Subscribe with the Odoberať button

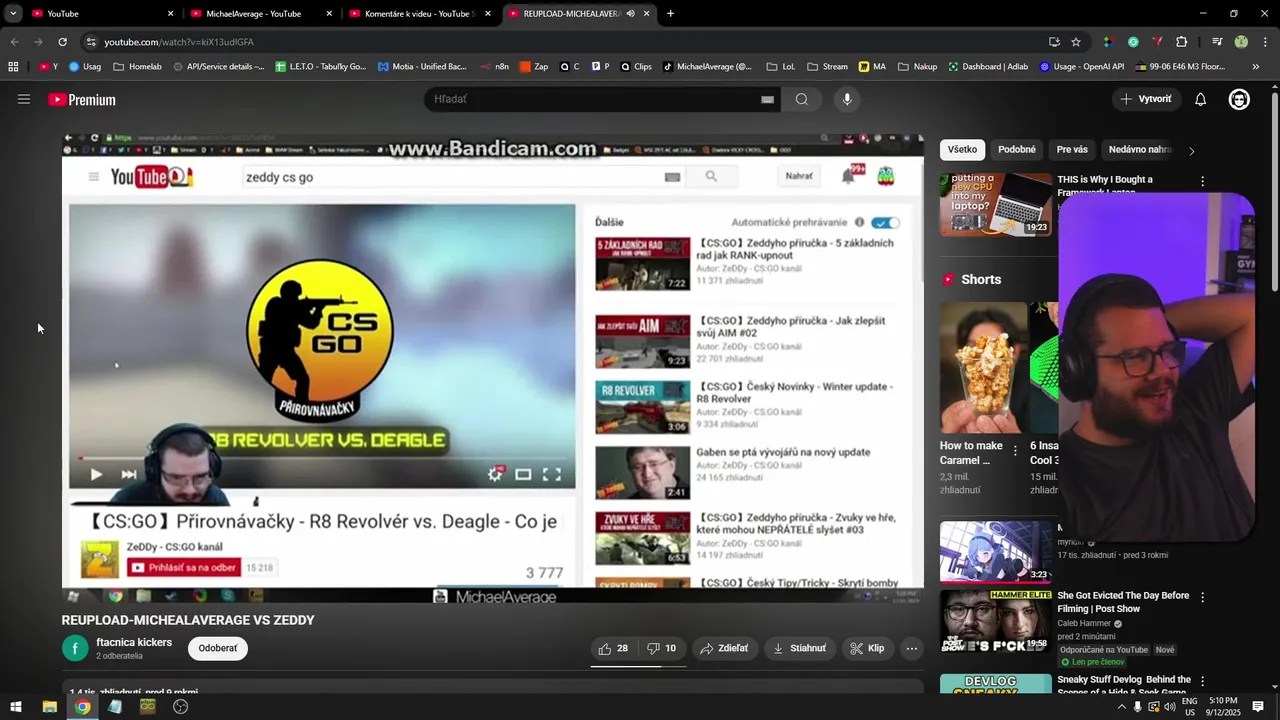(x=217, y=648)
